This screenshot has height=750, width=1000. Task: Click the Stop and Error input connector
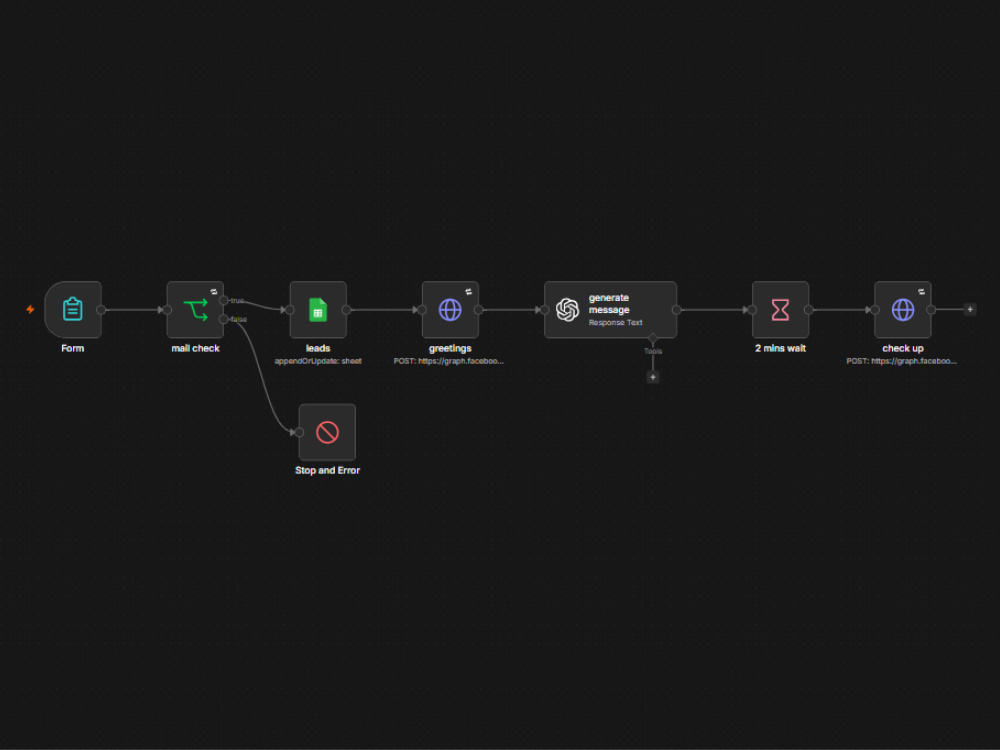(x=299, y=432)
